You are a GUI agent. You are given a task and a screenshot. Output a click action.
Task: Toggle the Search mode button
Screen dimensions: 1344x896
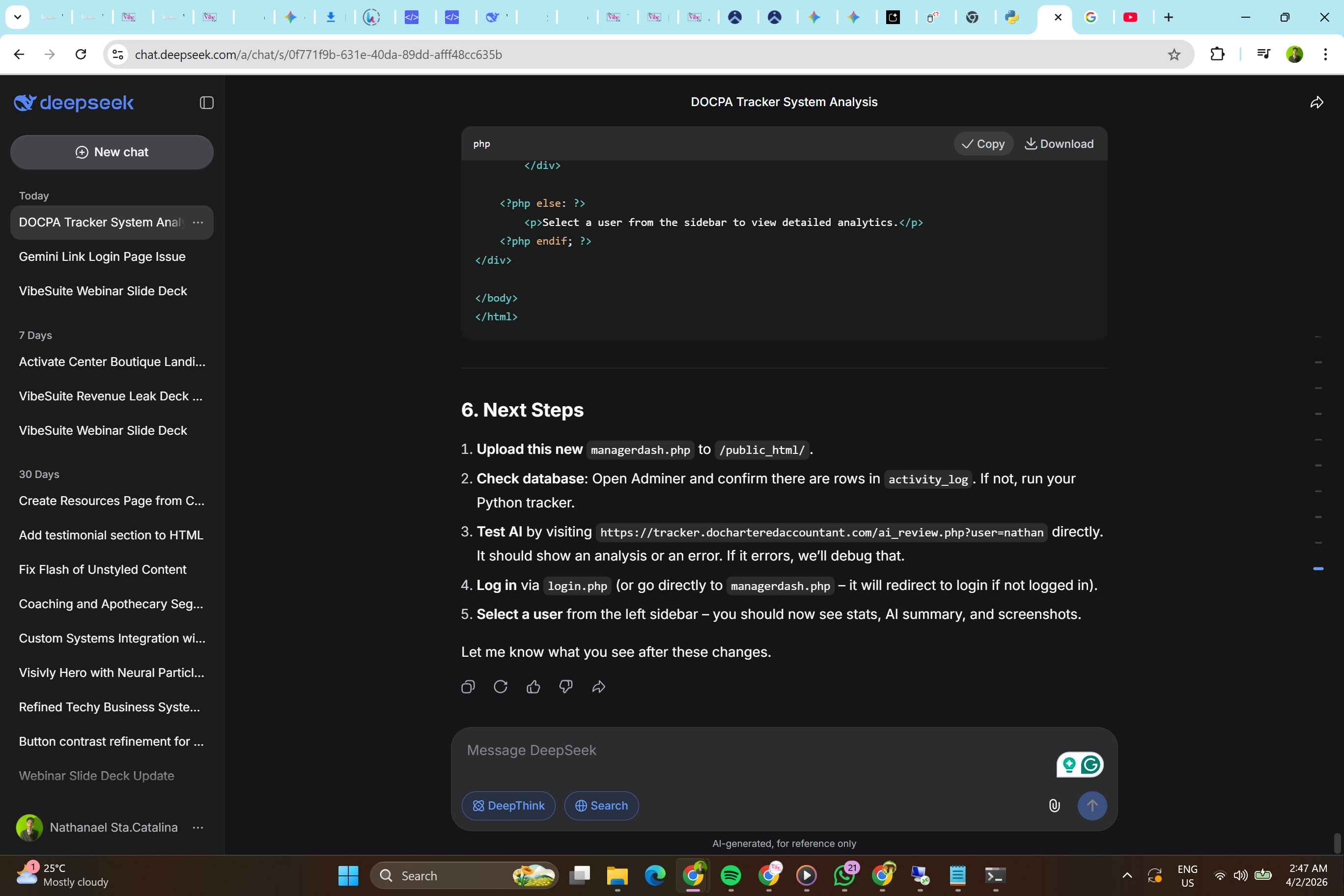pos(601,806)
